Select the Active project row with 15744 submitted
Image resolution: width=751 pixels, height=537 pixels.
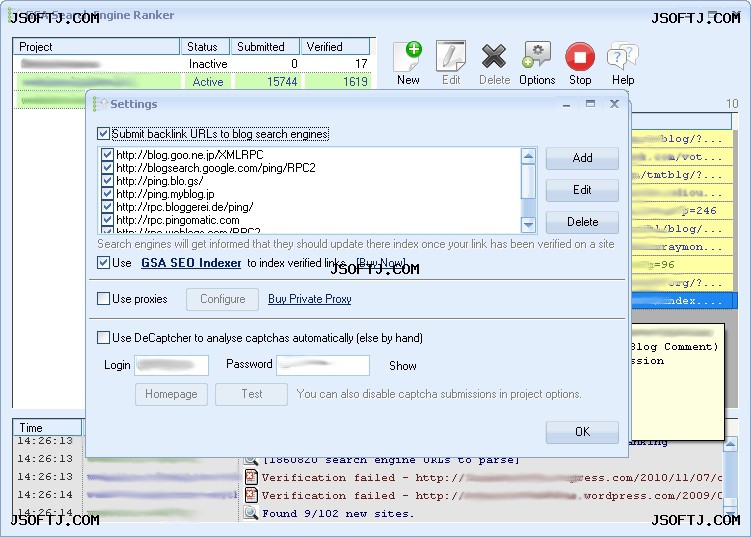pyautogui.click(x=192, y=82)
